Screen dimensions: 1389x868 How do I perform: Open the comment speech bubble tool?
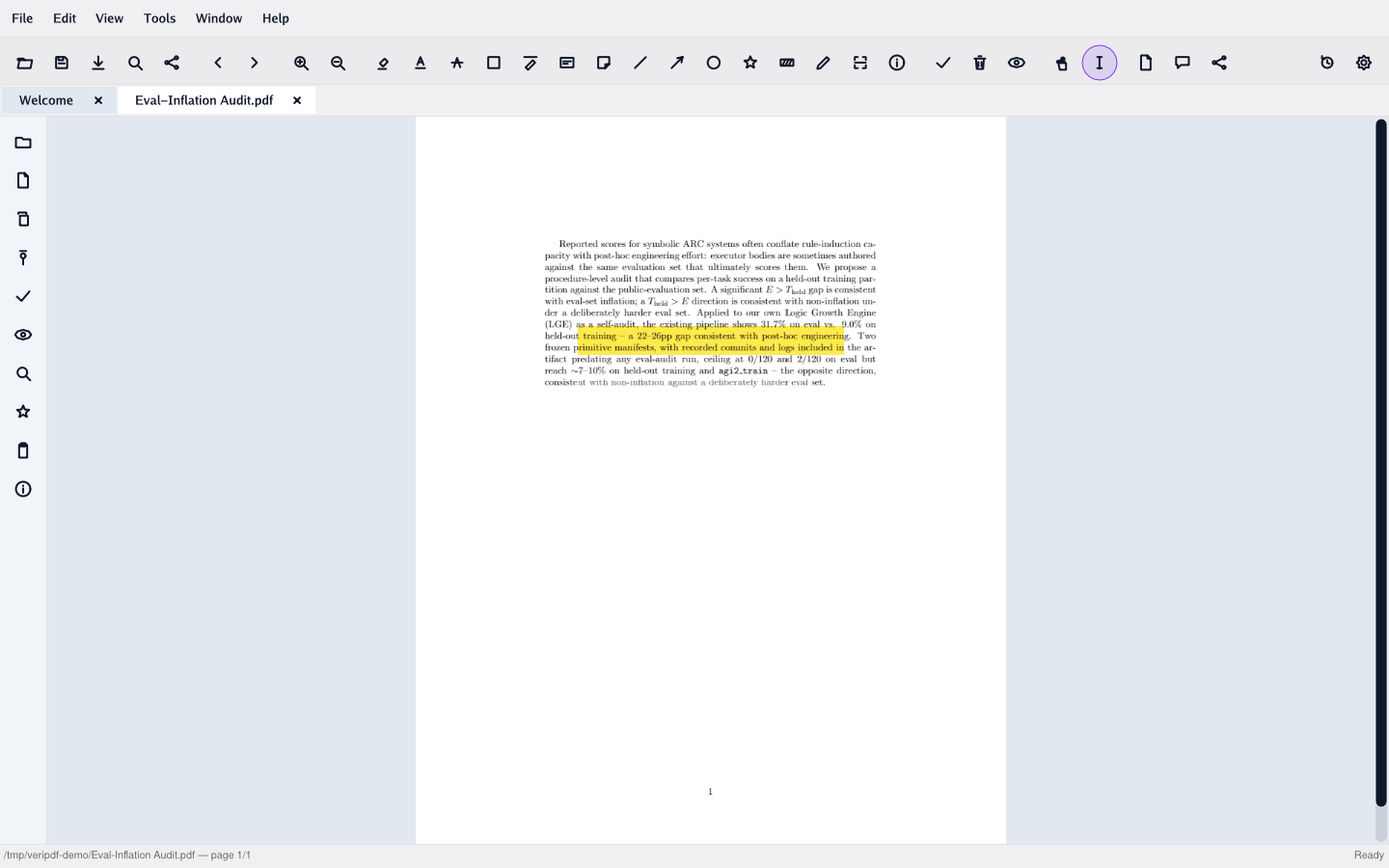tap(1183, 63)
